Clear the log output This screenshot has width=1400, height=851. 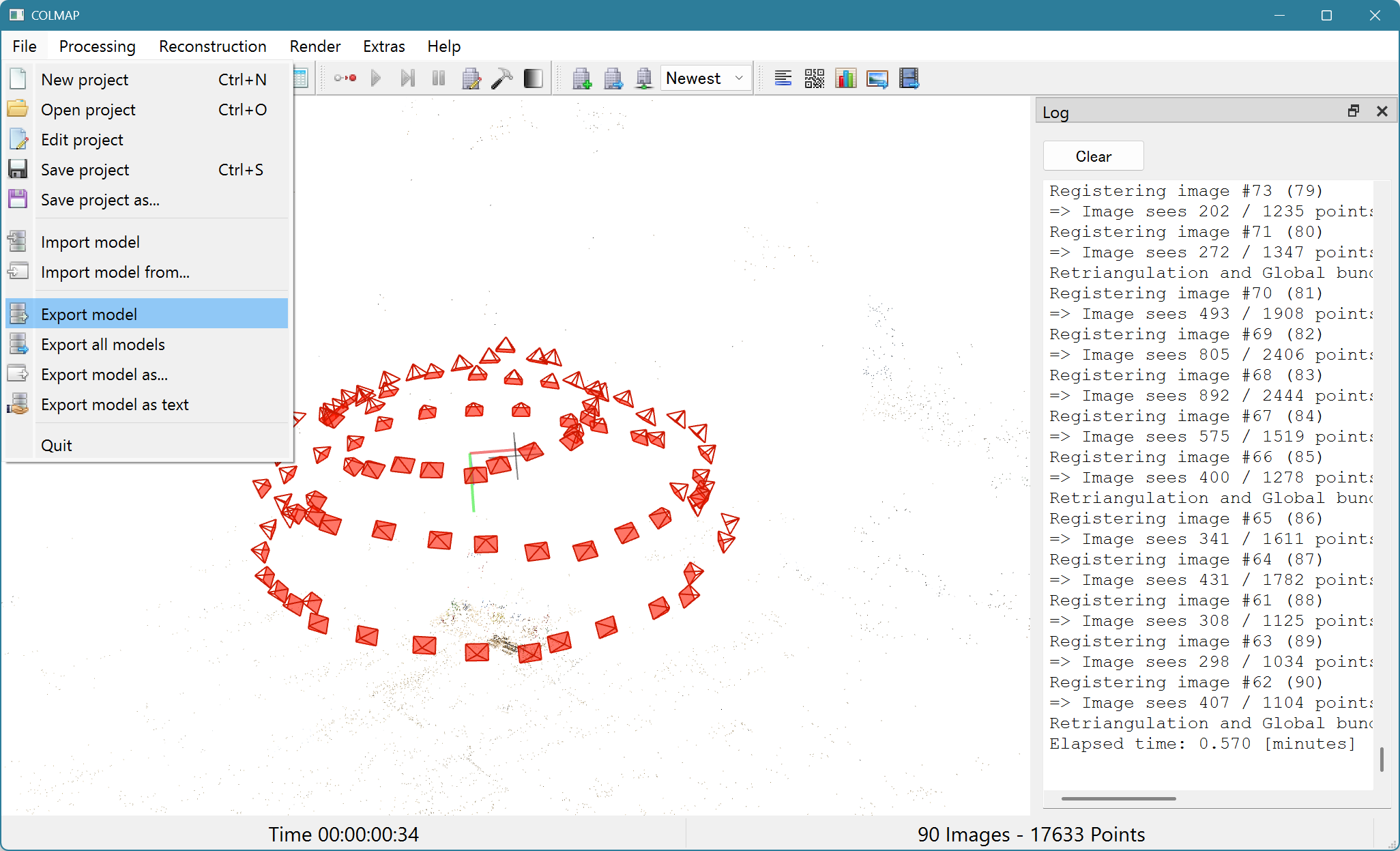(1092, 156)
